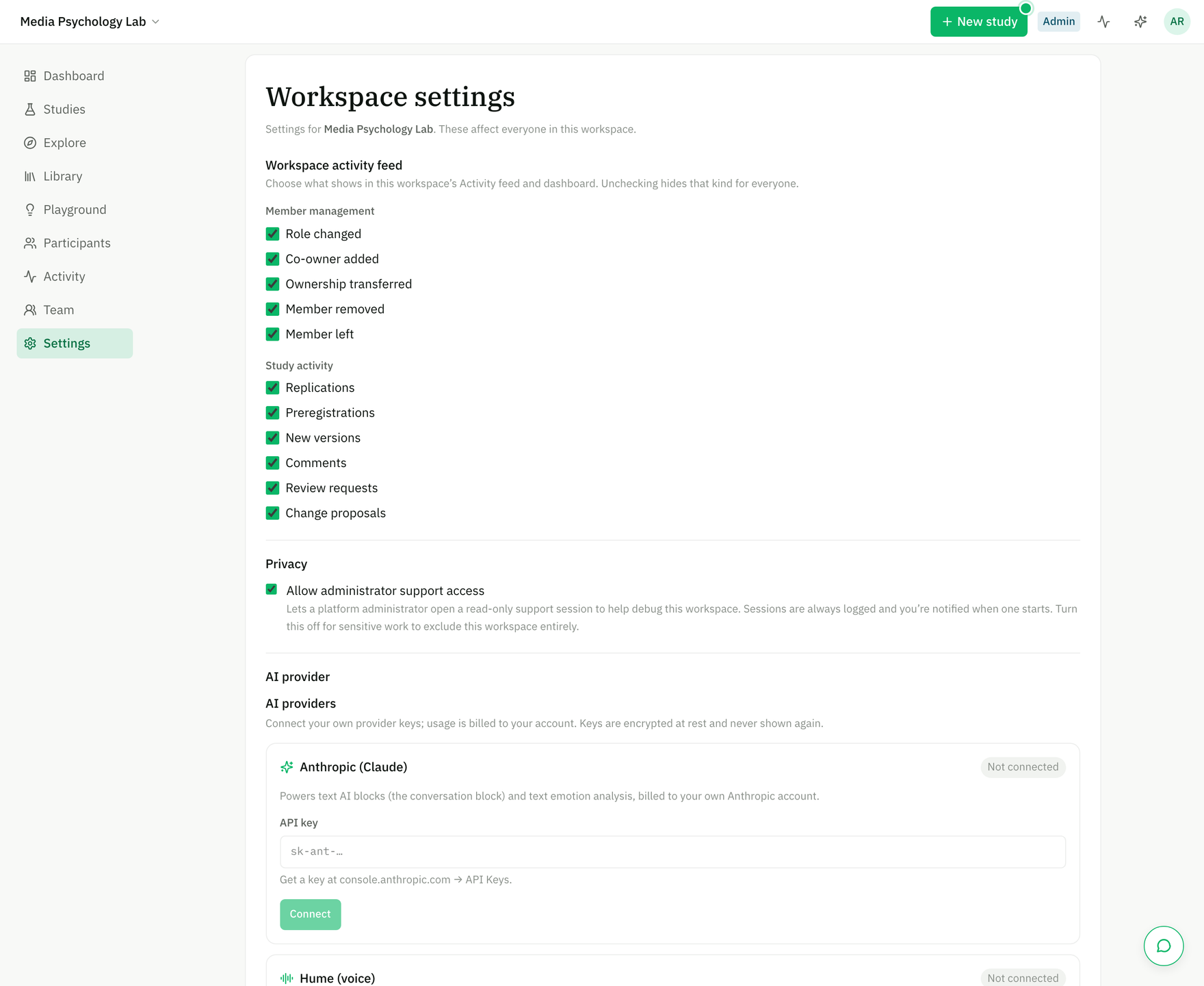Click Connect for Anthropic
Screen dimensions: 1204x986
click(x=310, y=914)
